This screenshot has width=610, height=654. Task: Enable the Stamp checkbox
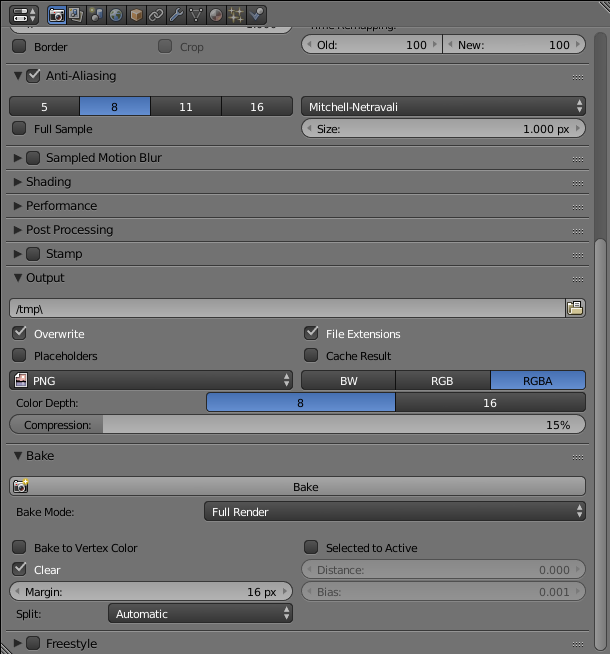pyautogui.click(x=33, y=254)
